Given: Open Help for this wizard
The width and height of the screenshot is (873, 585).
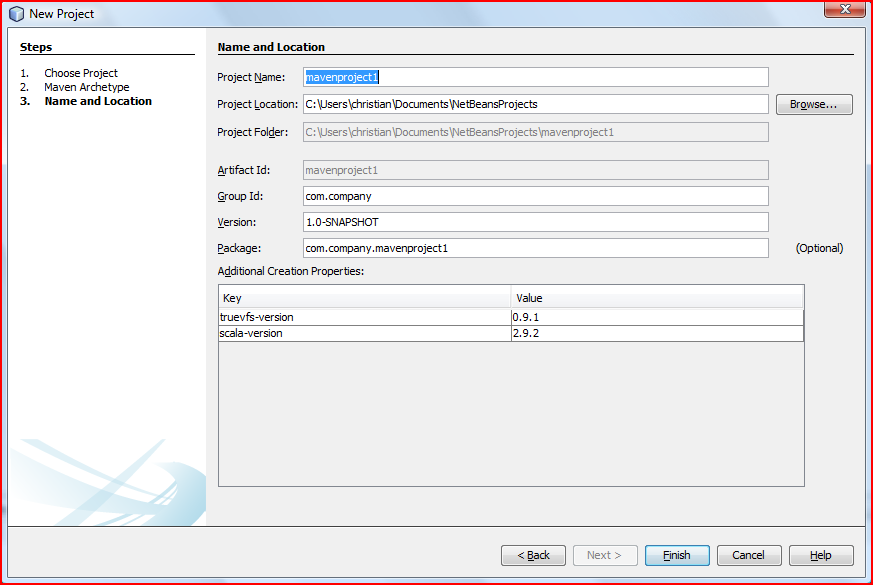Looking at the screenshot, I should click(820, 555).
